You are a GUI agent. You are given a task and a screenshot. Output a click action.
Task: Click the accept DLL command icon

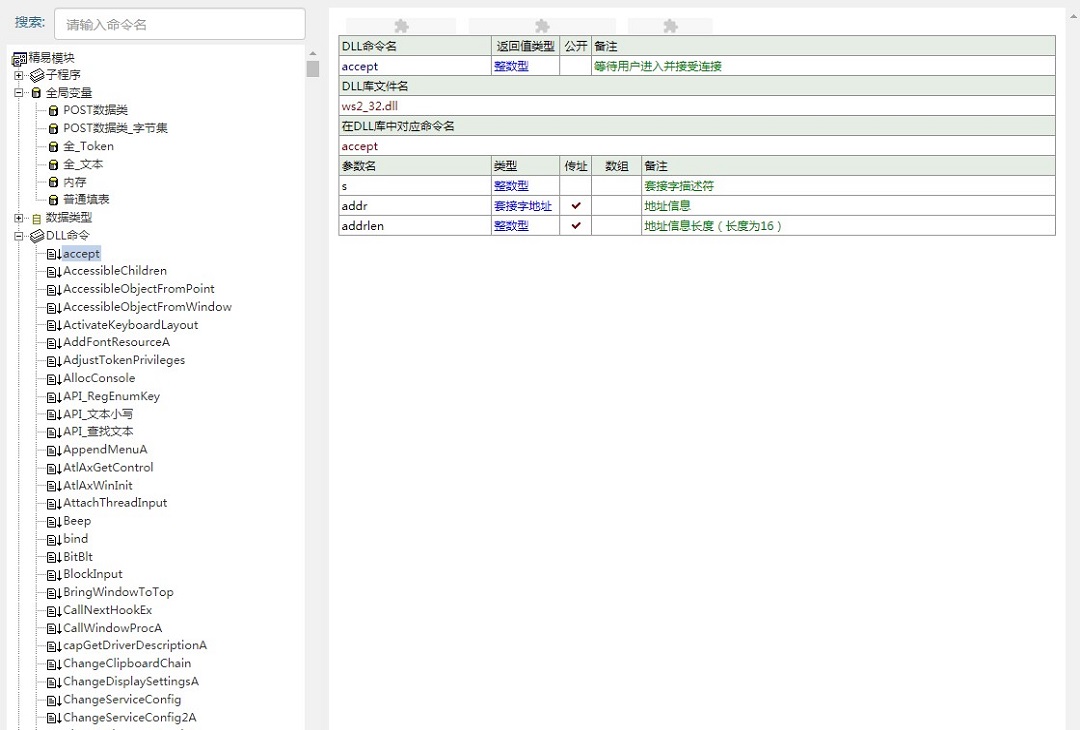tap(54, 254)
